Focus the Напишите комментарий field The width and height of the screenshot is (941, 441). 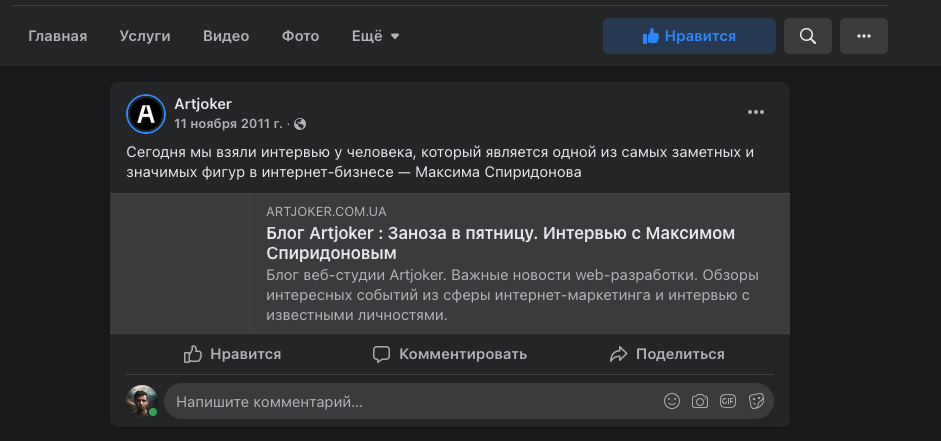469,401
